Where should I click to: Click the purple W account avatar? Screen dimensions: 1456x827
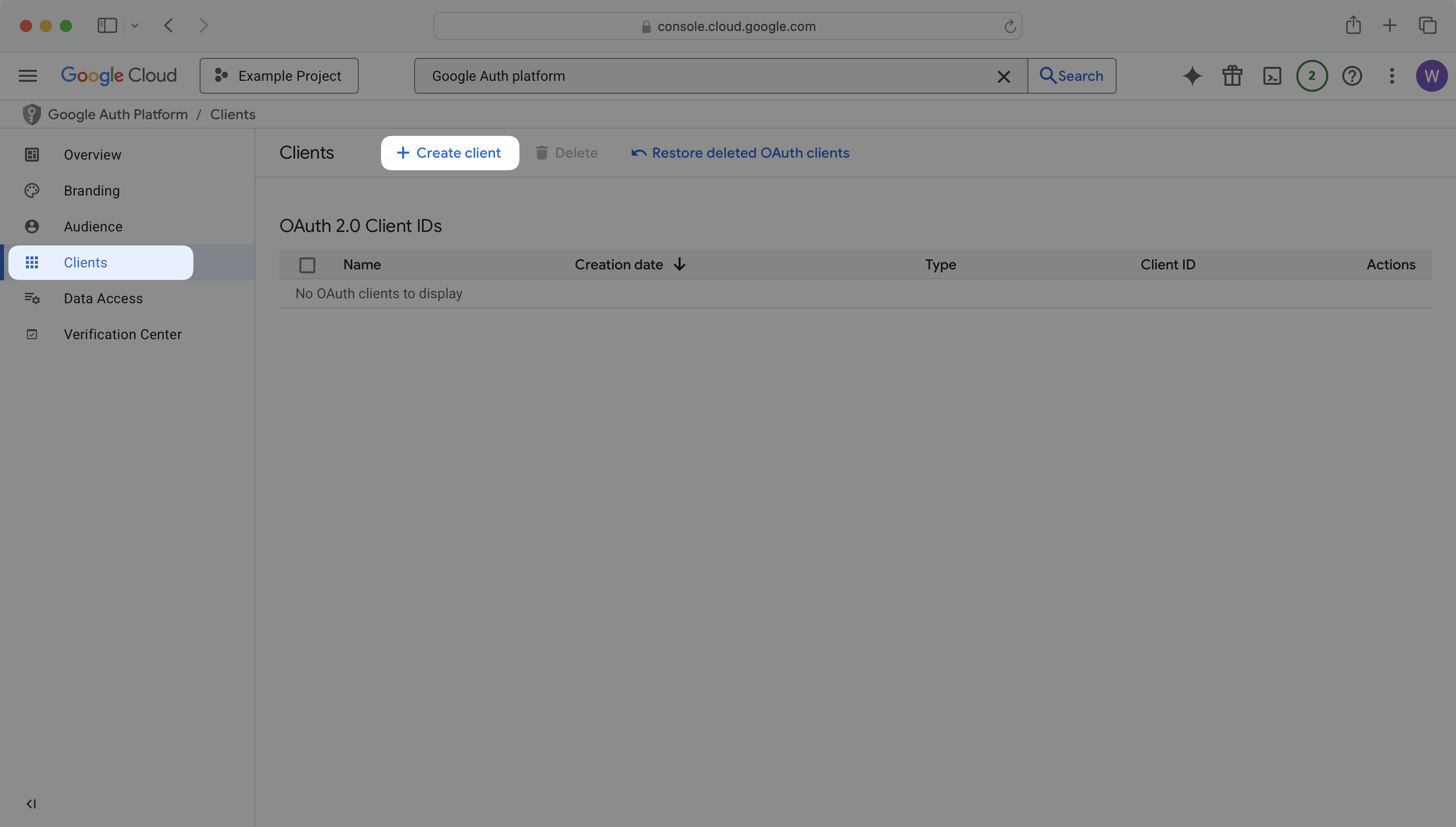point(1432,75)
